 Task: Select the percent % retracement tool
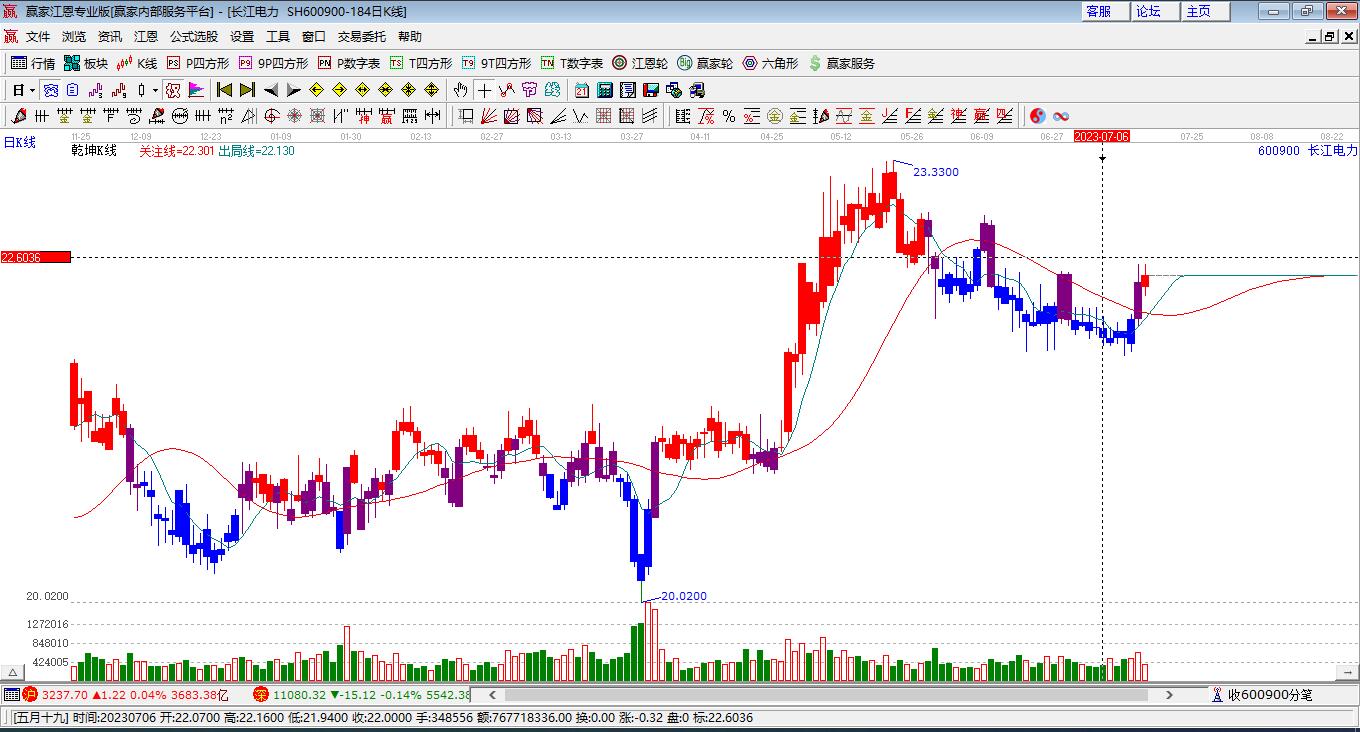click(x=729, y=116)
